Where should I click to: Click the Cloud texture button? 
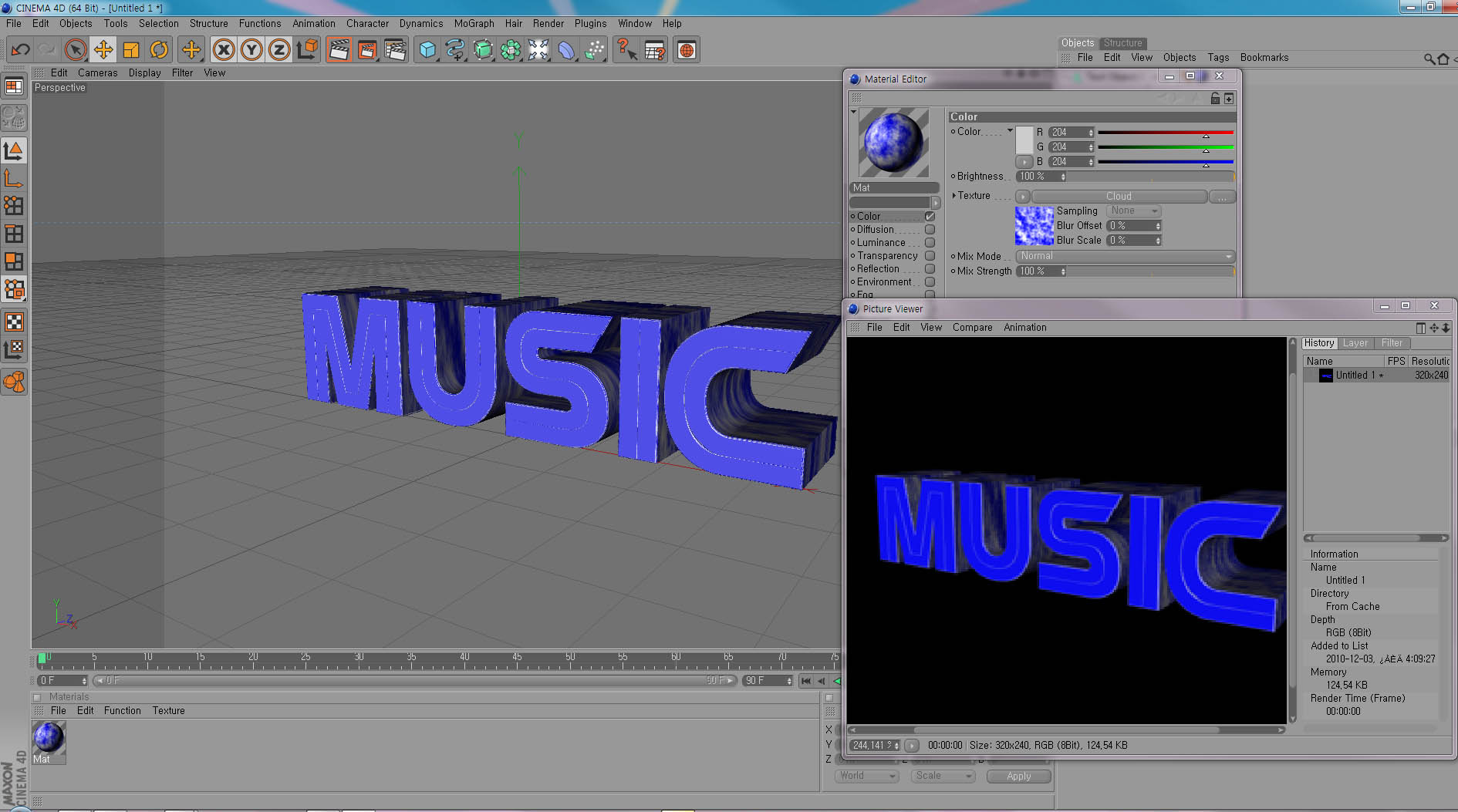click(1119, 197)
